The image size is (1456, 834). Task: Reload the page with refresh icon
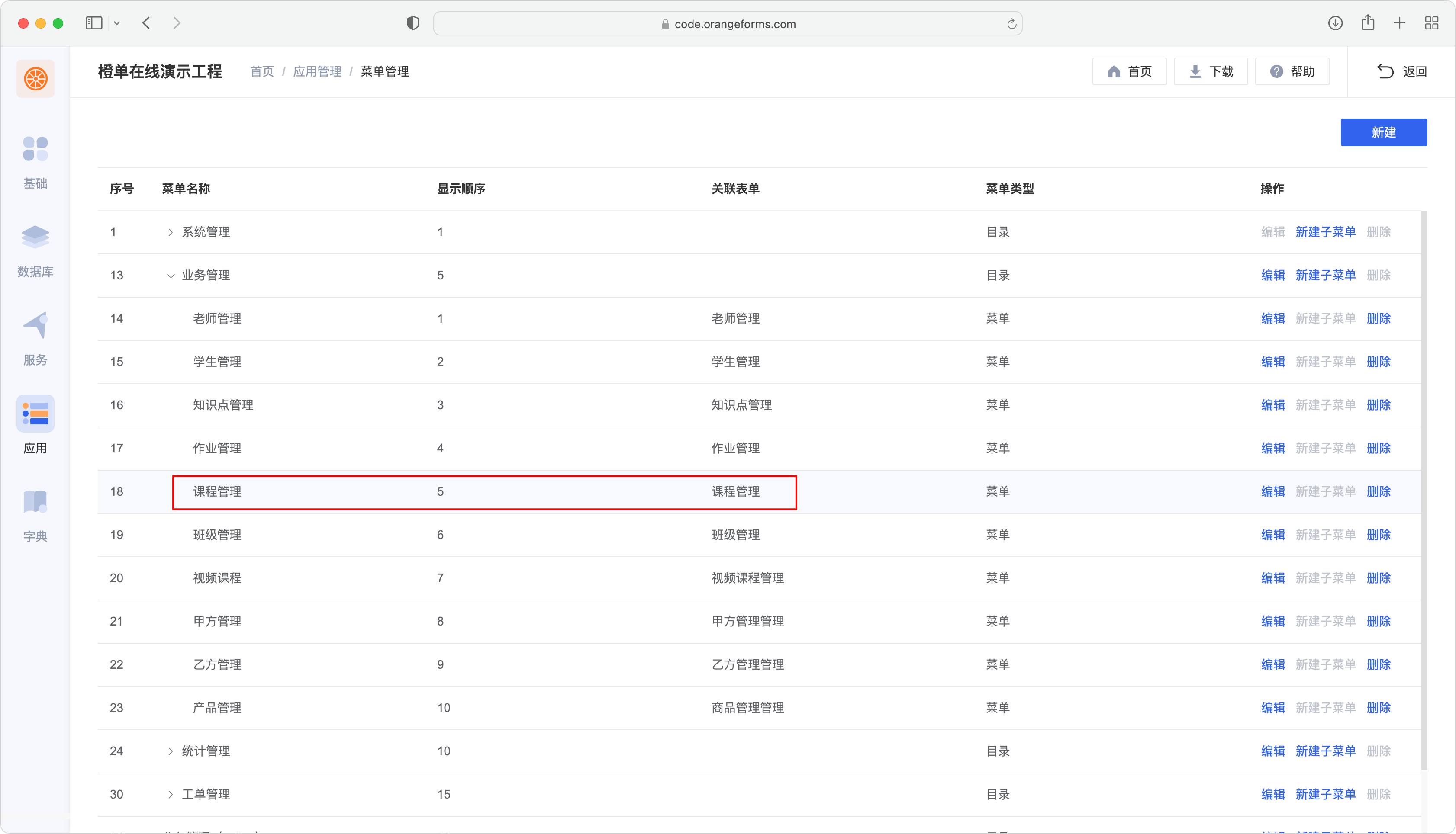pos(1011,23)
